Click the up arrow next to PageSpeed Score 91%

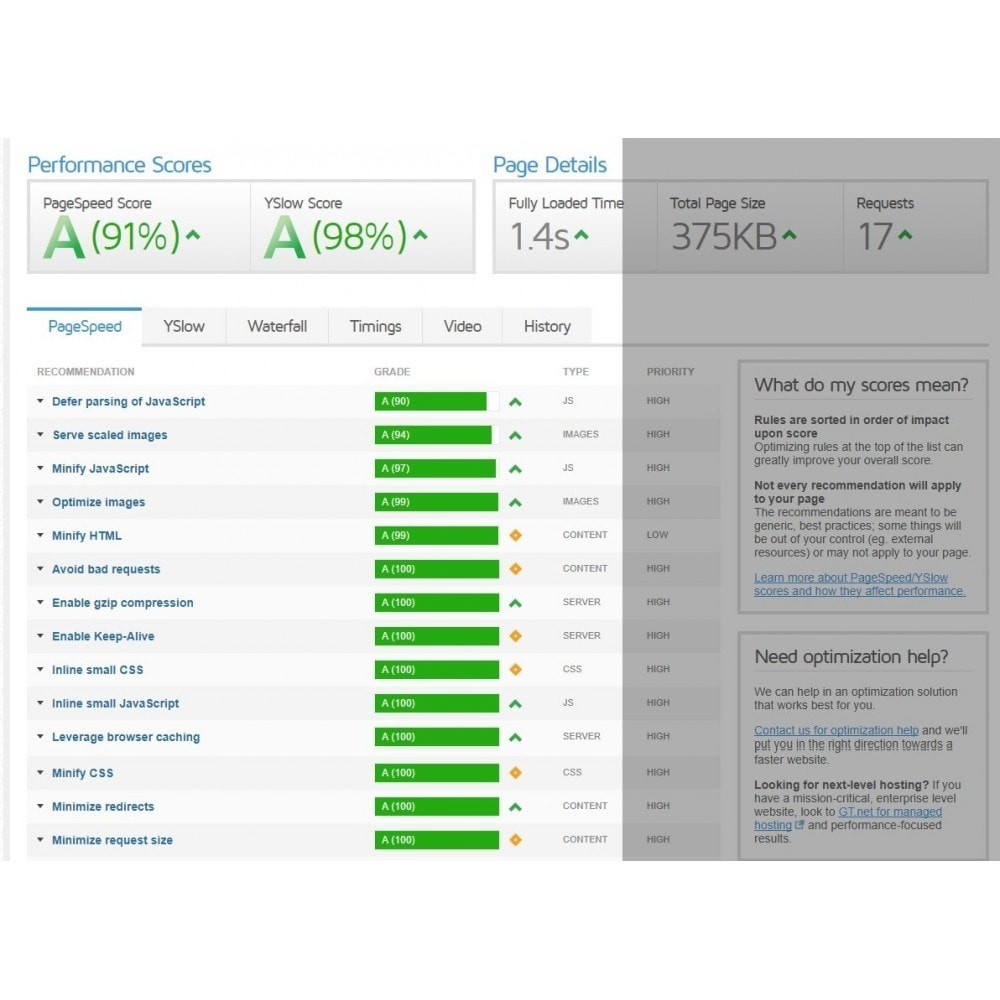click(193, 235)
